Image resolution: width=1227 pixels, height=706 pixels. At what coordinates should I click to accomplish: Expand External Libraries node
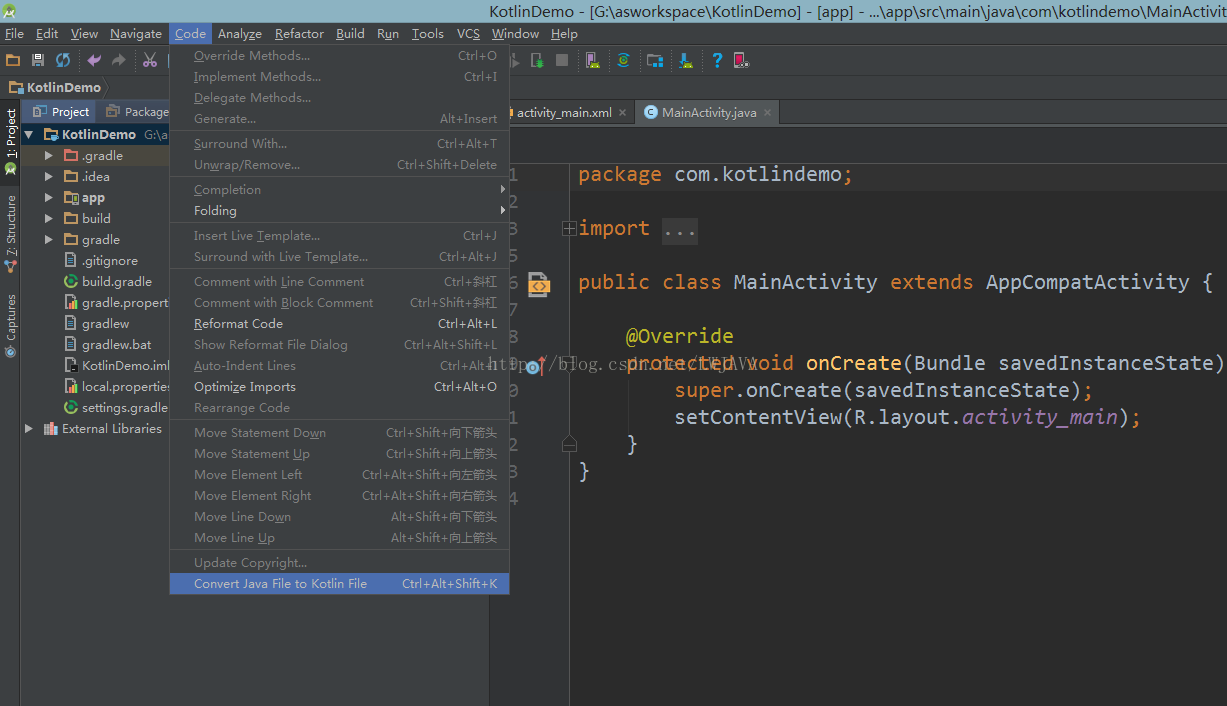[x=30, y=428]
